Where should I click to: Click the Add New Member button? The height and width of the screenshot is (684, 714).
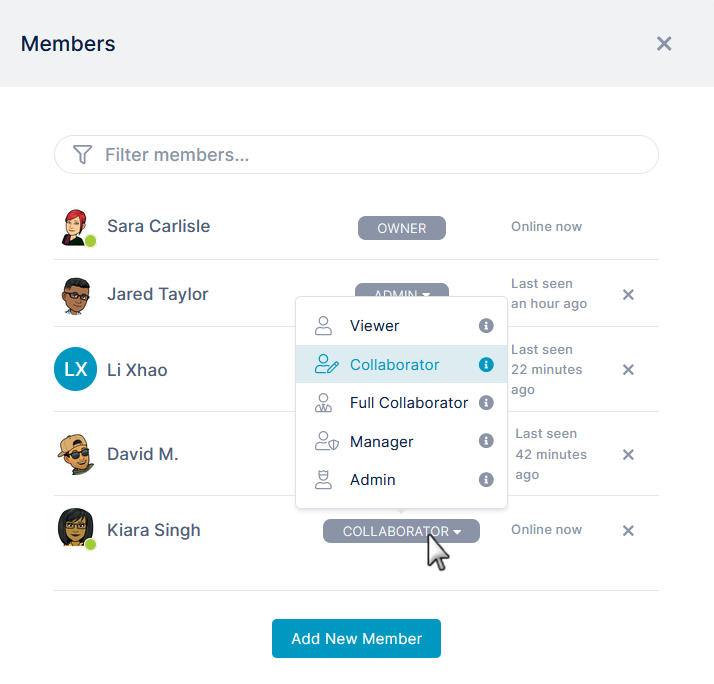click(356, 638)
